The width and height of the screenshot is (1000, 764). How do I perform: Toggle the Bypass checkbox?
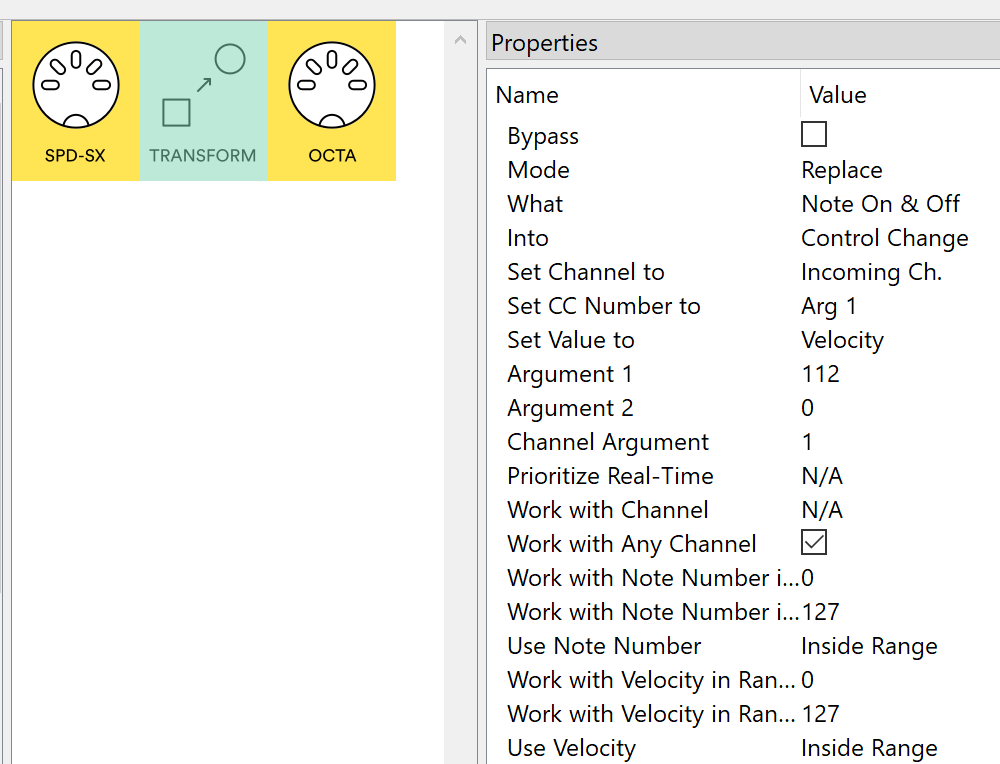point(814,135)
